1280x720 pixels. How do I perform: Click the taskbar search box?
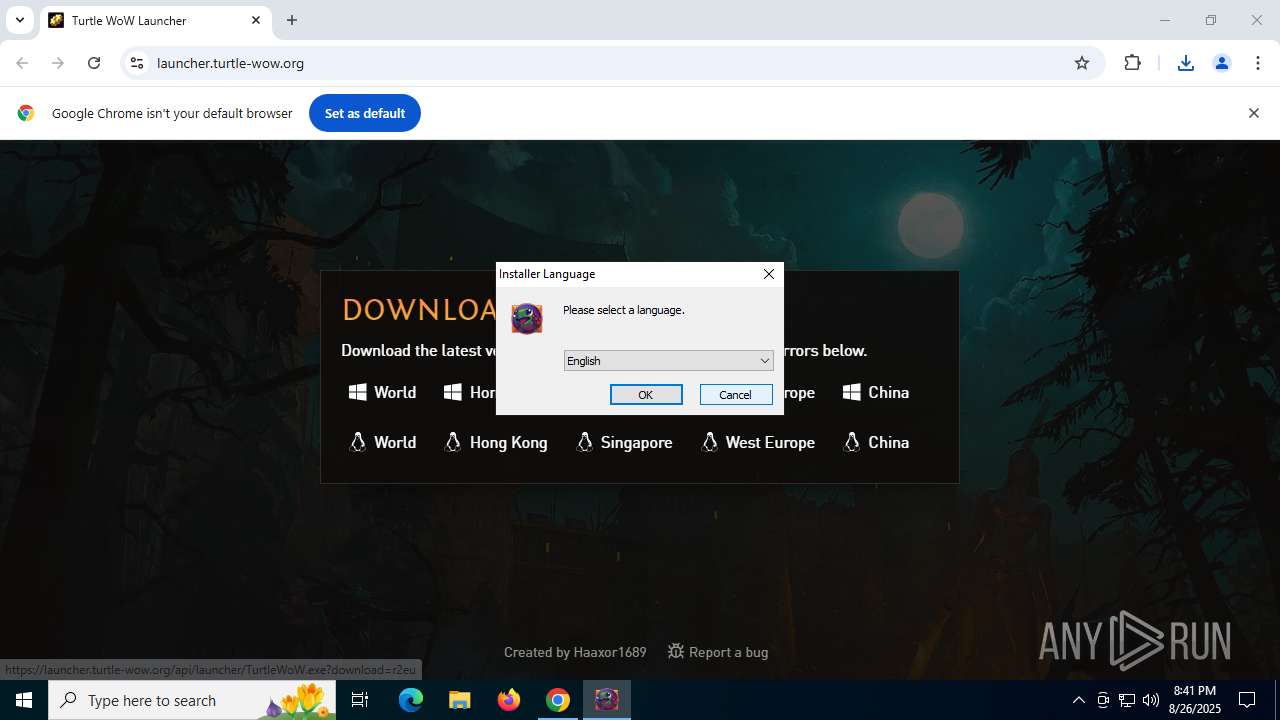click(193, 700)
